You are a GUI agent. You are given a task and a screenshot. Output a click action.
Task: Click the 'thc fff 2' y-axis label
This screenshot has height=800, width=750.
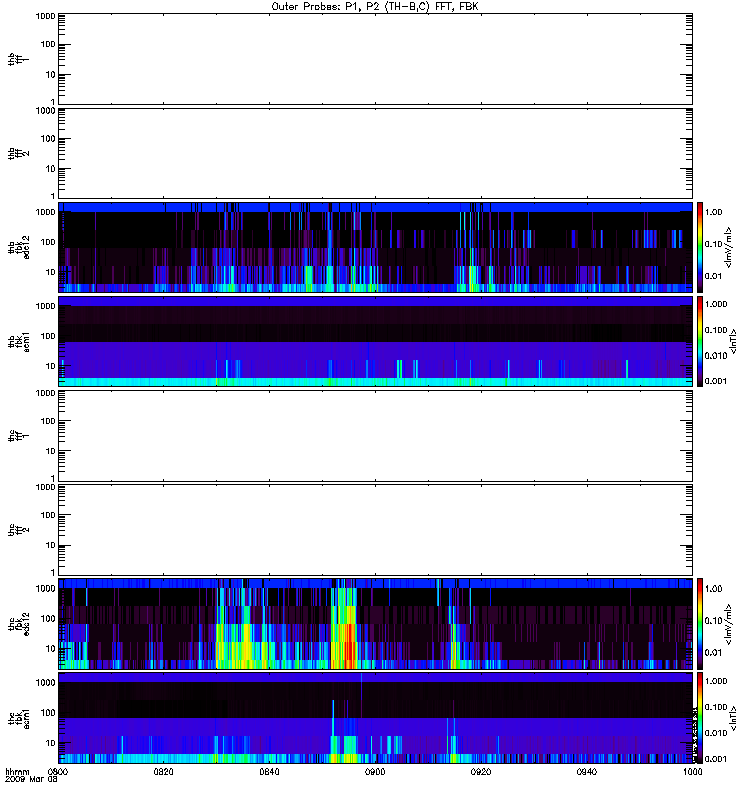[19, 530]
